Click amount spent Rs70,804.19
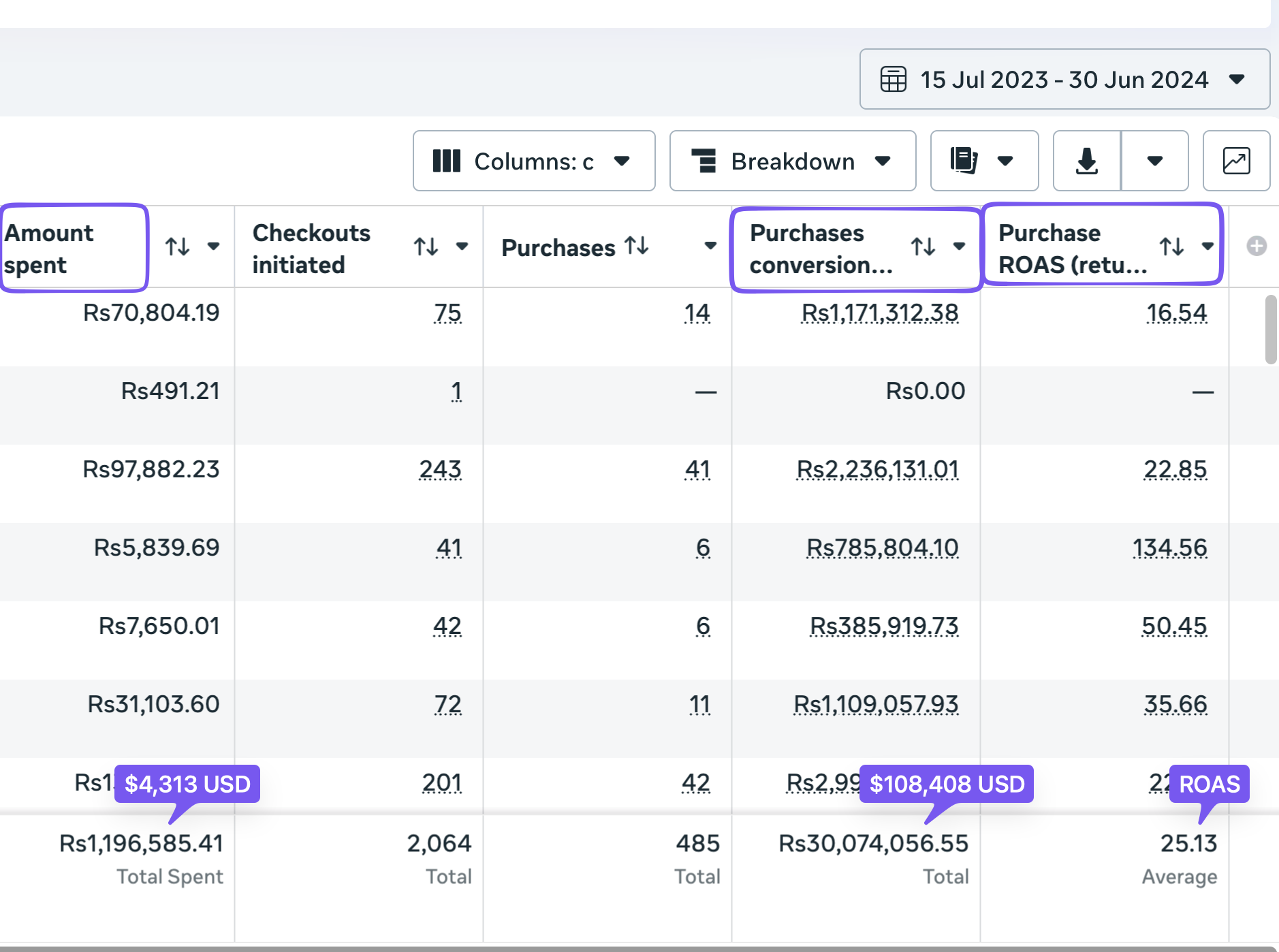The image size is (1279, 952). point(151,313)
